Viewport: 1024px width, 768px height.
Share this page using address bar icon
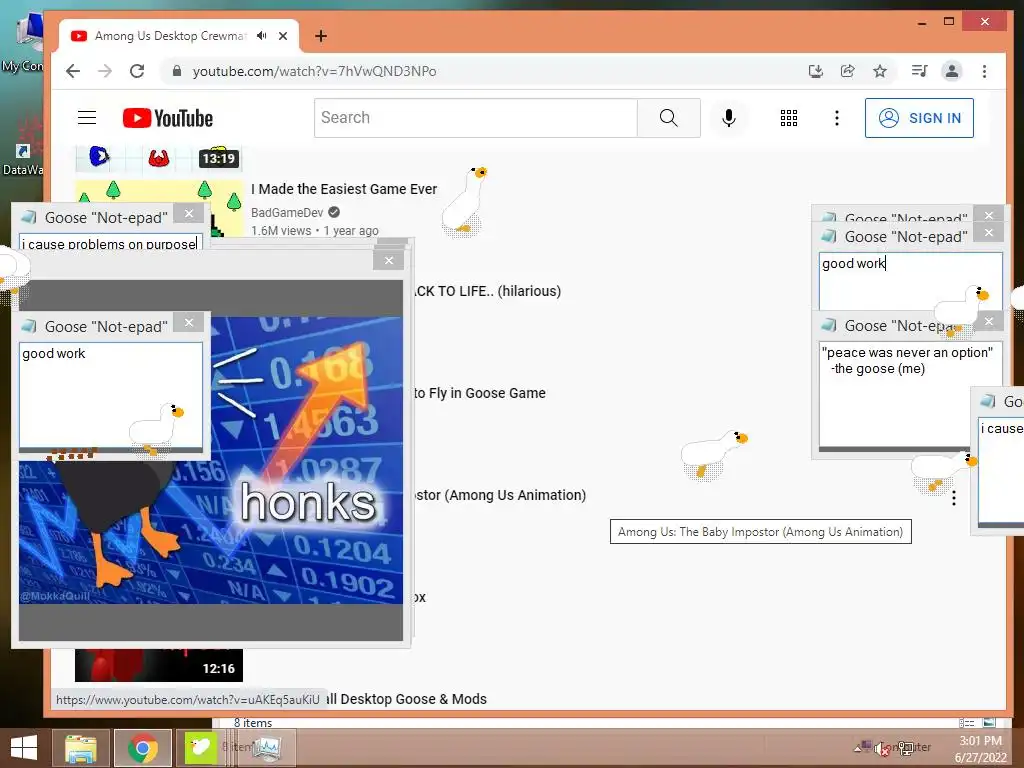(848, 71)
